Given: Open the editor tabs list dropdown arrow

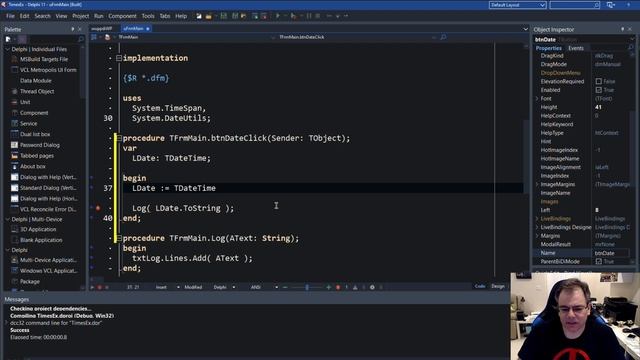Looking at the screenshot, I should pos(525,29).
